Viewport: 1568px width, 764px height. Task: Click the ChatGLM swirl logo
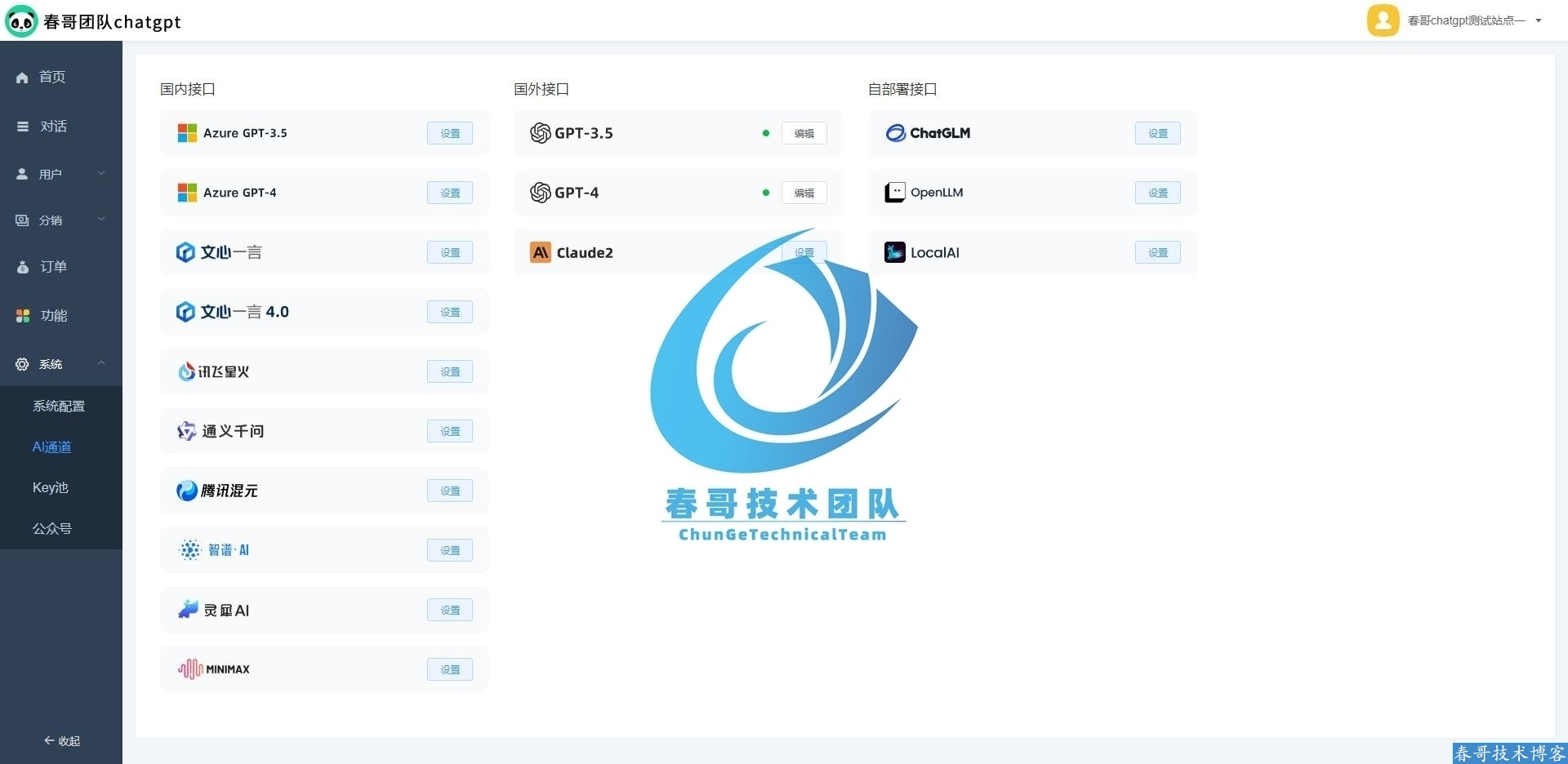tap(895, 133)
